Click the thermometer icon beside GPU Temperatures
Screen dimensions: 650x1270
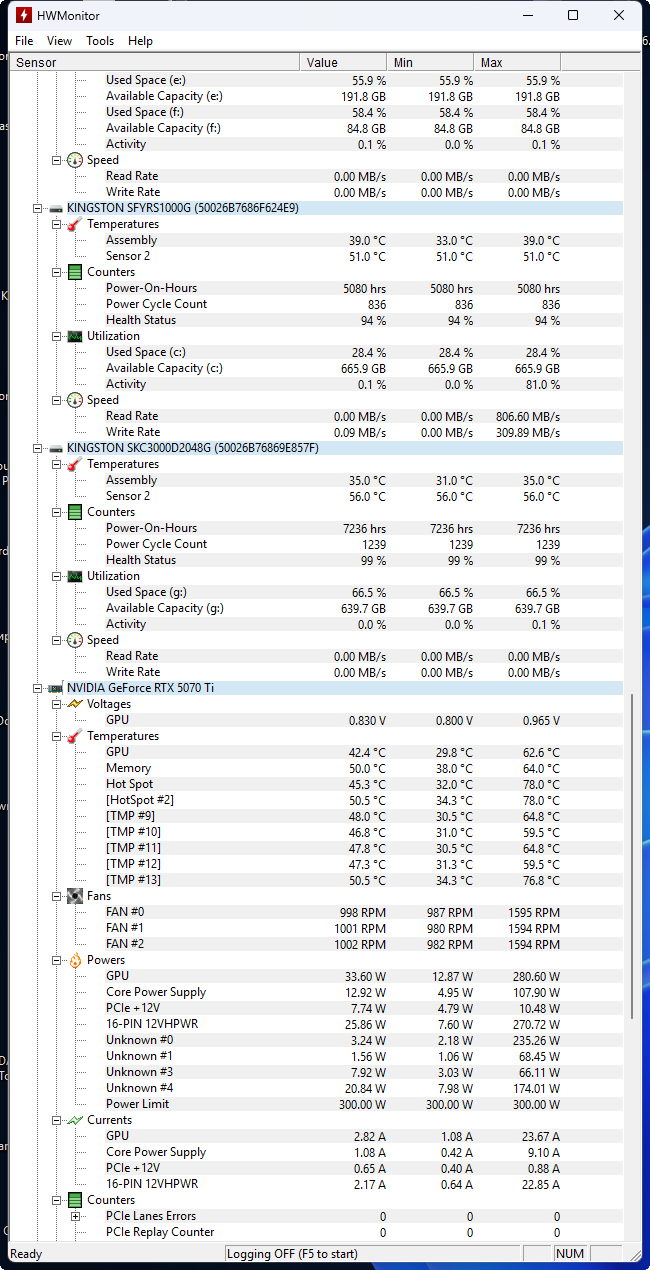tap(74, 736)
